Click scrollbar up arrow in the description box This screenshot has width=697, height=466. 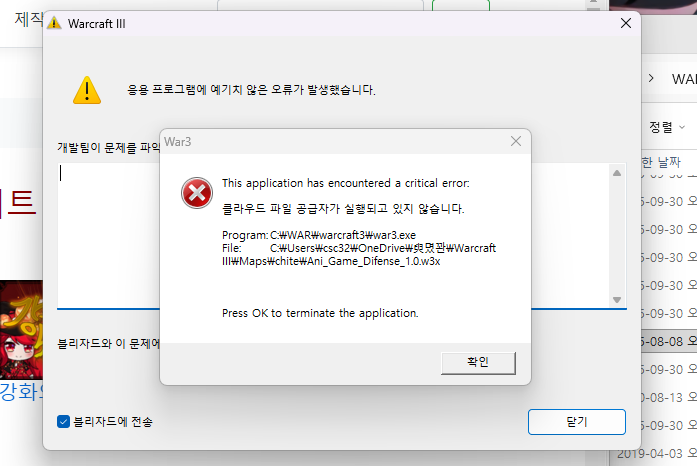click(x=617, y=172)
